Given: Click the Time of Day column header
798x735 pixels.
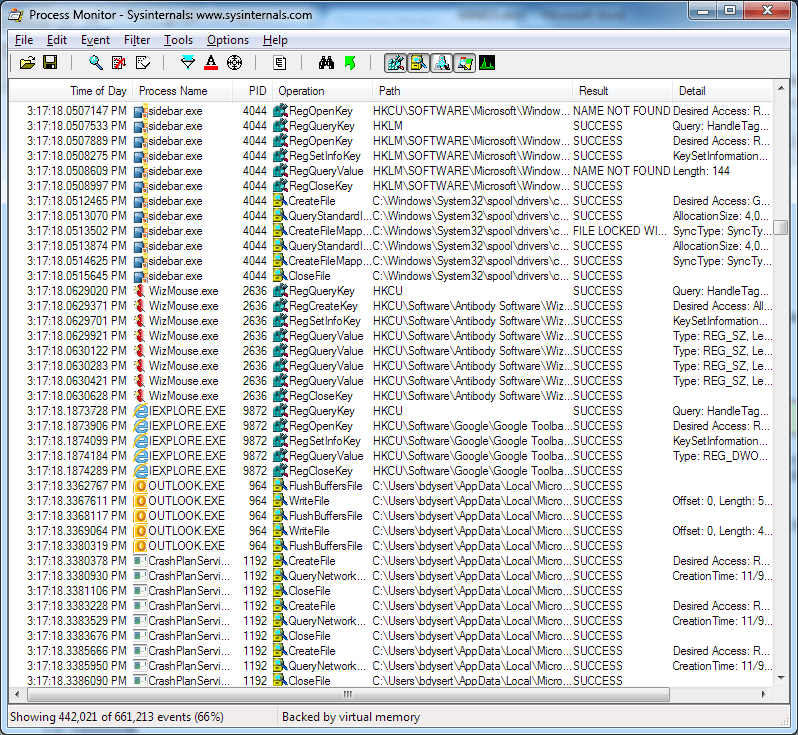Looking at the screenshot, I should 71,91.
